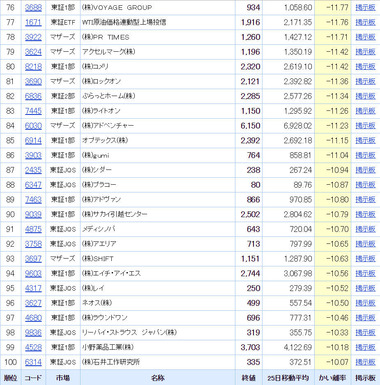Image resolution: width=380 pixels, height=385 pixels.
Task: Select company name (株)SHIFT
Action: [98, 258]
